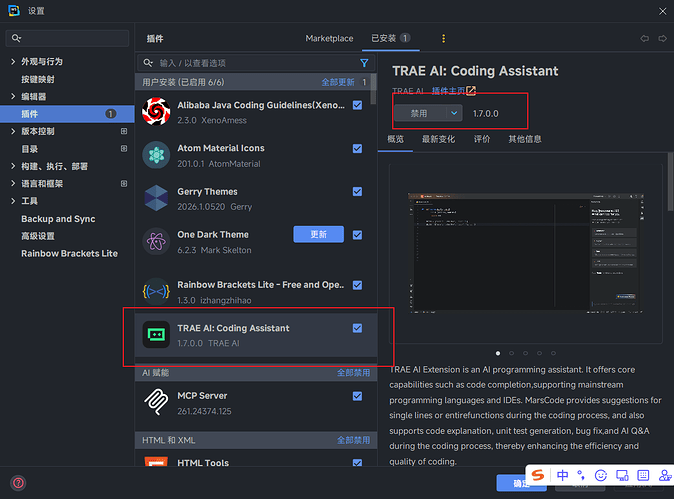The height and width of the screenshot is (499, 674).
Task: Switch to the 已安装 tab
Action: tap(390, 39)
